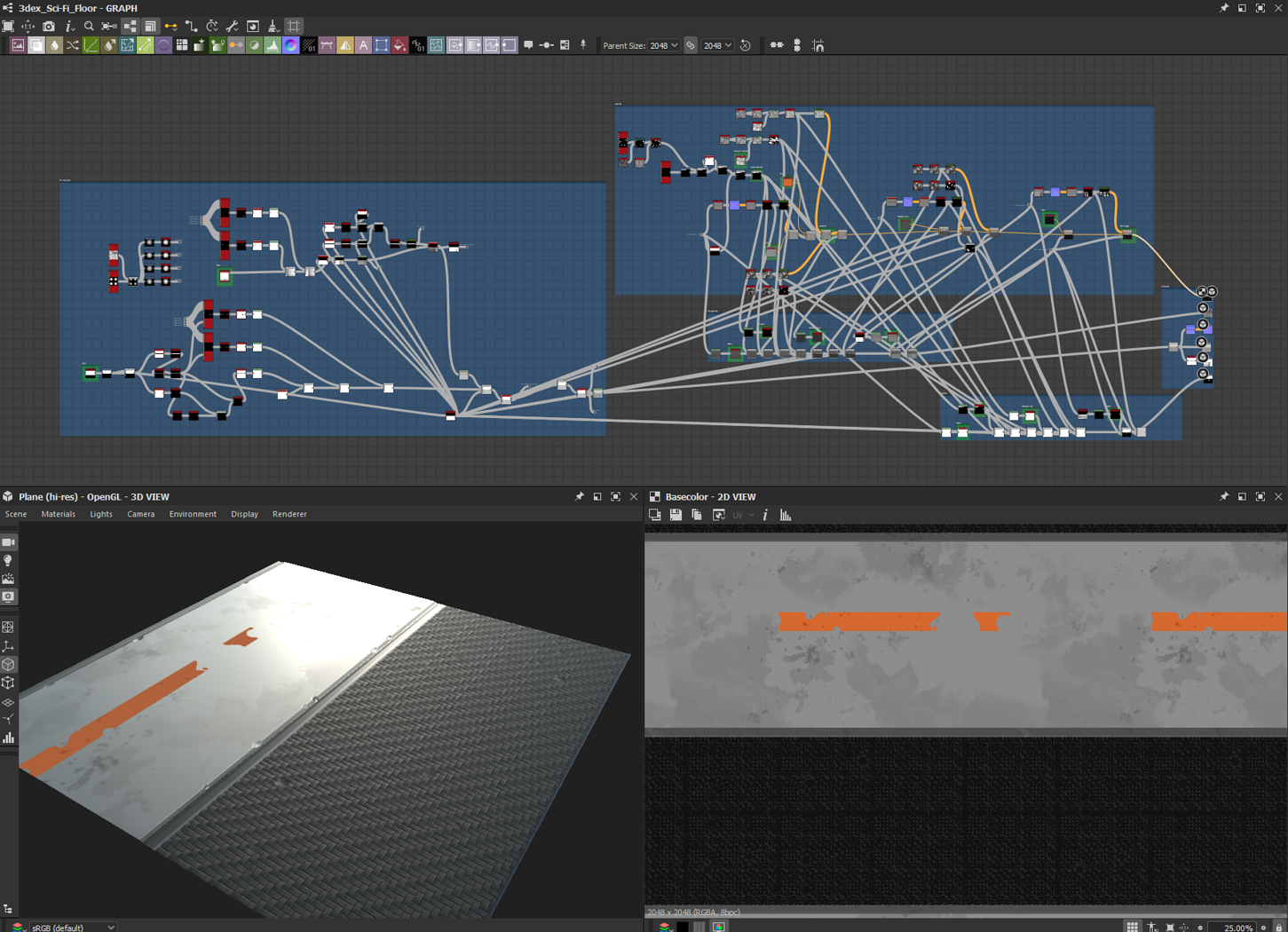The width and height of the screenshot is (1288, 932).
Task: Insert an HSL node with the color wheel icon
Action: [x=290, y=45]
